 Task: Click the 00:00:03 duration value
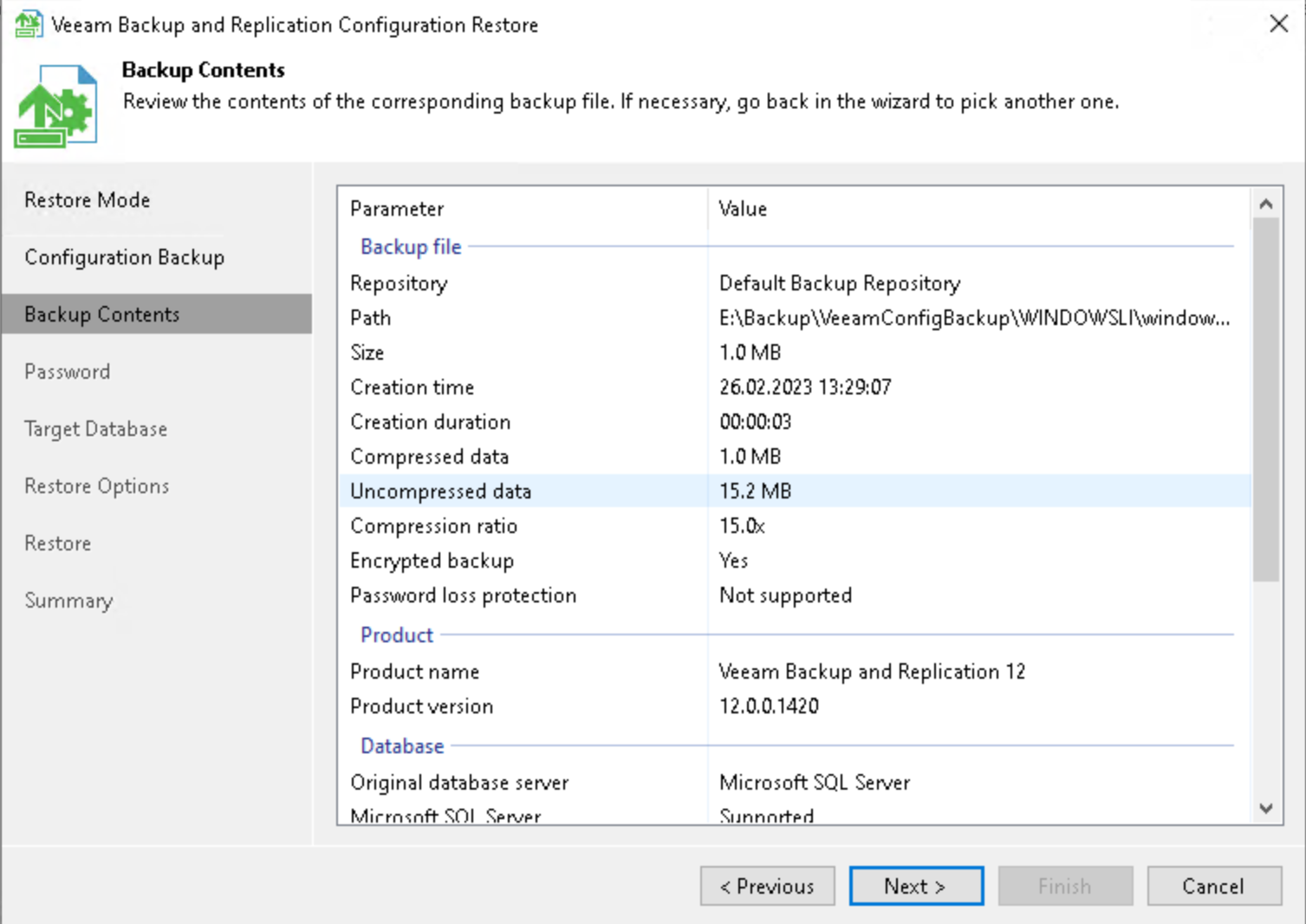[756, 422]
